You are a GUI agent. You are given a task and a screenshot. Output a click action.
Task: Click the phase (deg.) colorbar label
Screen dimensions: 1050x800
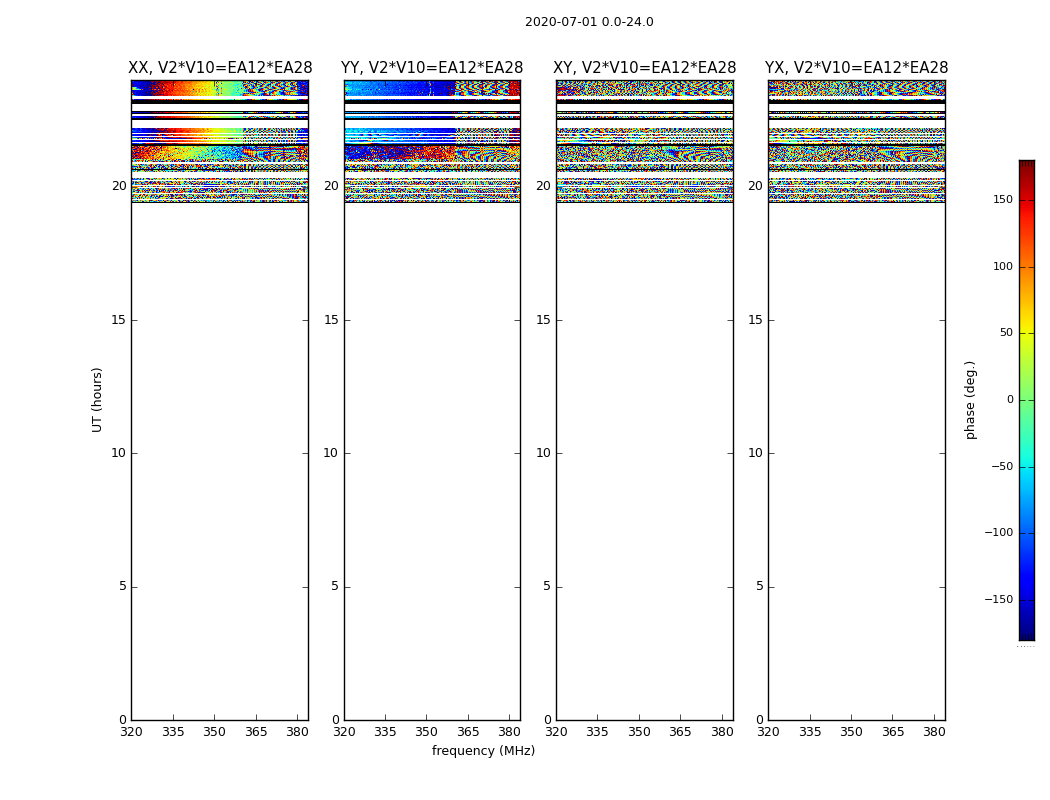click(x=970, y=400)
